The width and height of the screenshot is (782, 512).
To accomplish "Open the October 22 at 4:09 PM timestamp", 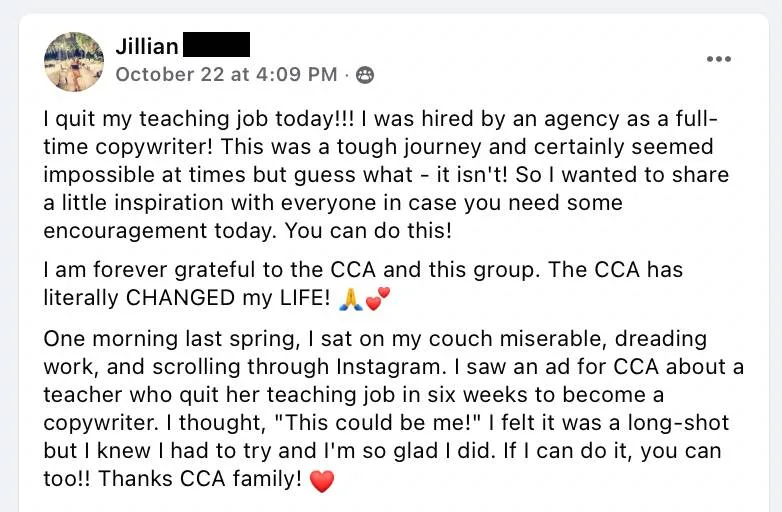I will (x=226, y=74).
